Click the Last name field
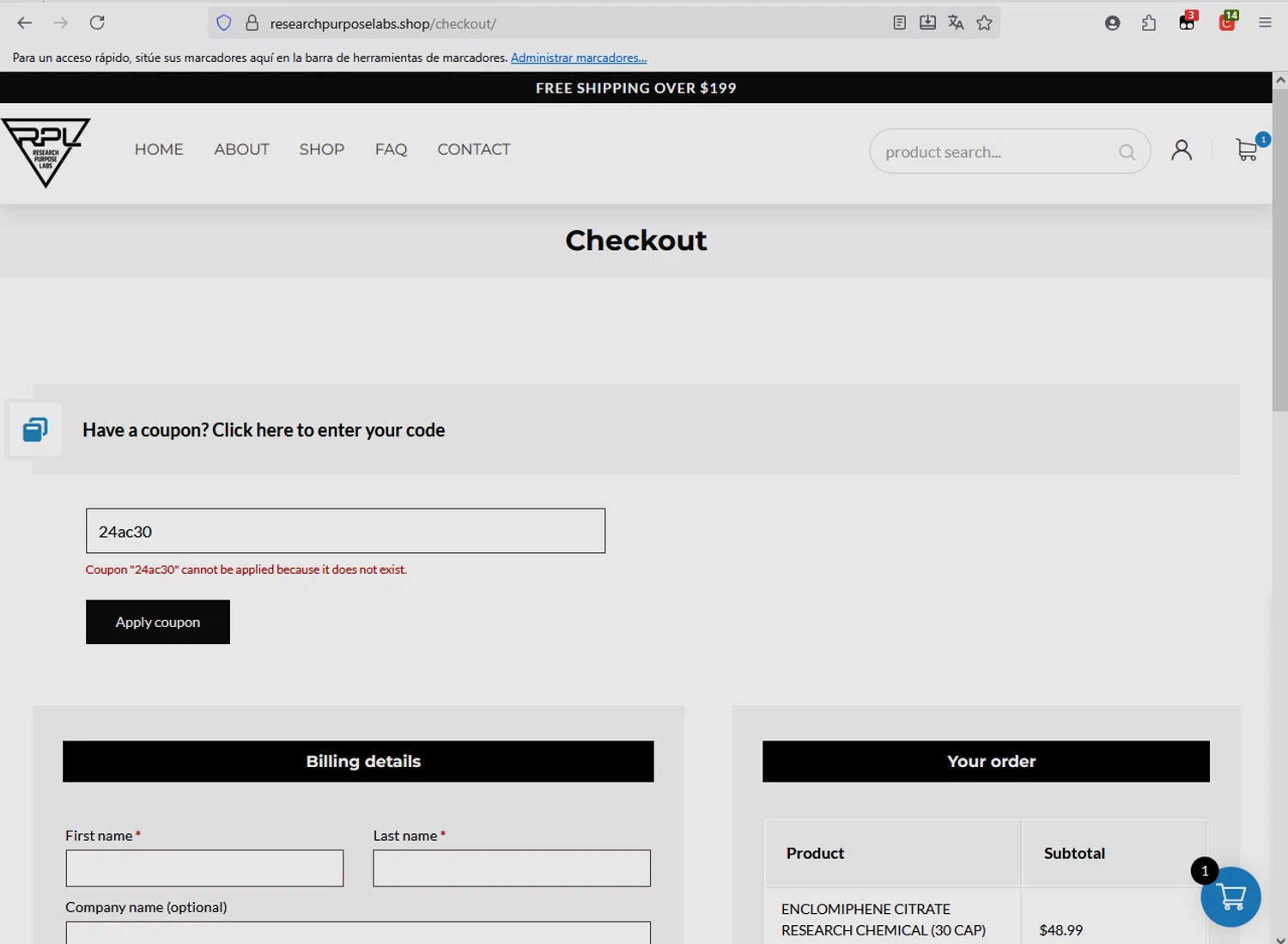The width and height of the screenshot is (1288, 944). pos(512,868)
